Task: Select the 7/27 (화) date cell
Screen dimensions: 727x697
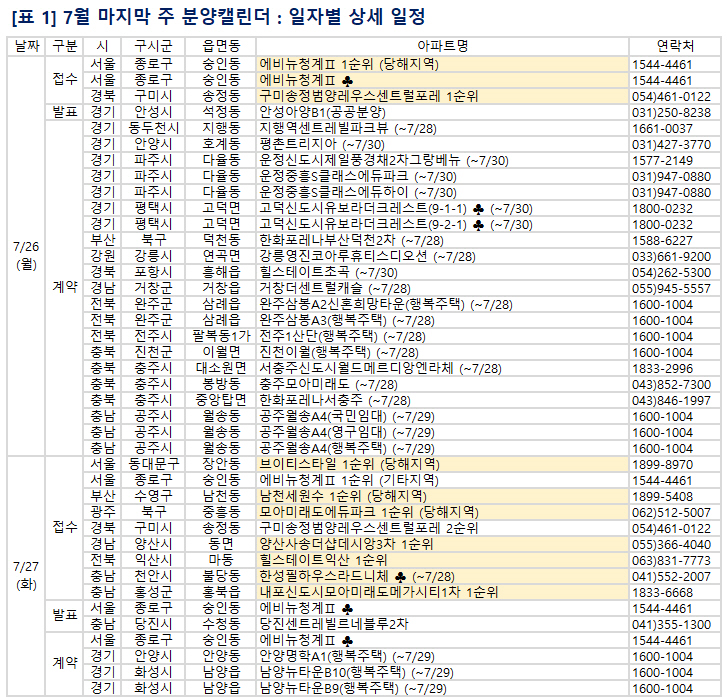Action: click(26, 576)
